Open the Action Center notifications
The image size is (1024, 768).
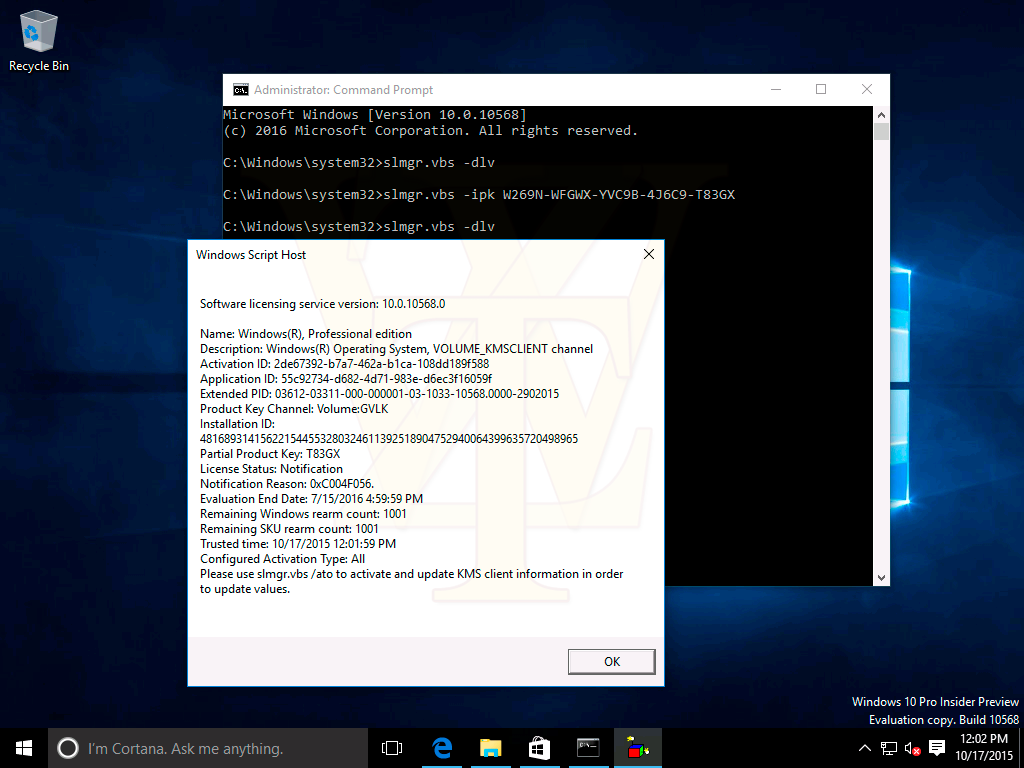click(937, 748)
